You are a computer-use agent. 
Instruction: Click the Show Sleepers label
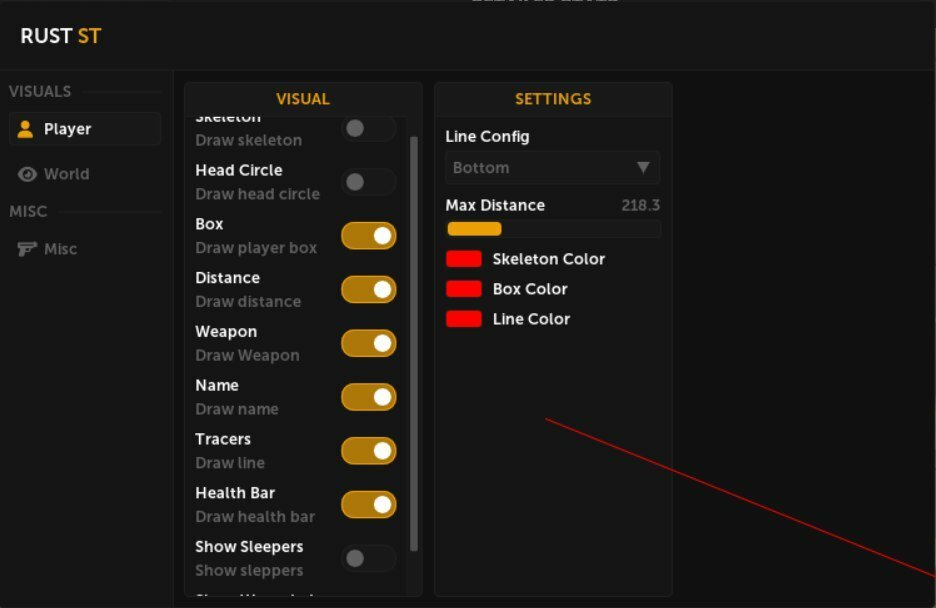tap(249, 547)
